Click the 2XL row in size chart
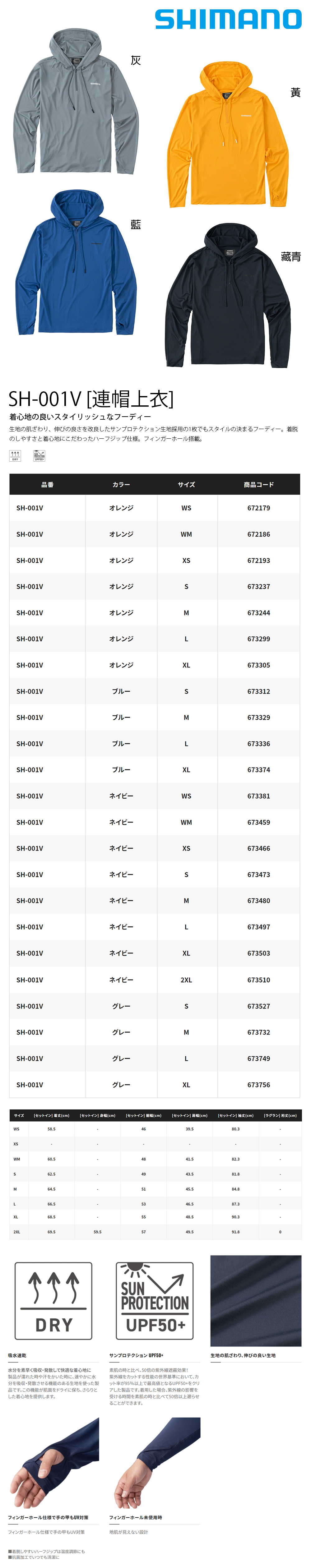Image resolution: width=311 pixels, height=1568 pixels. click(155, 1231)
